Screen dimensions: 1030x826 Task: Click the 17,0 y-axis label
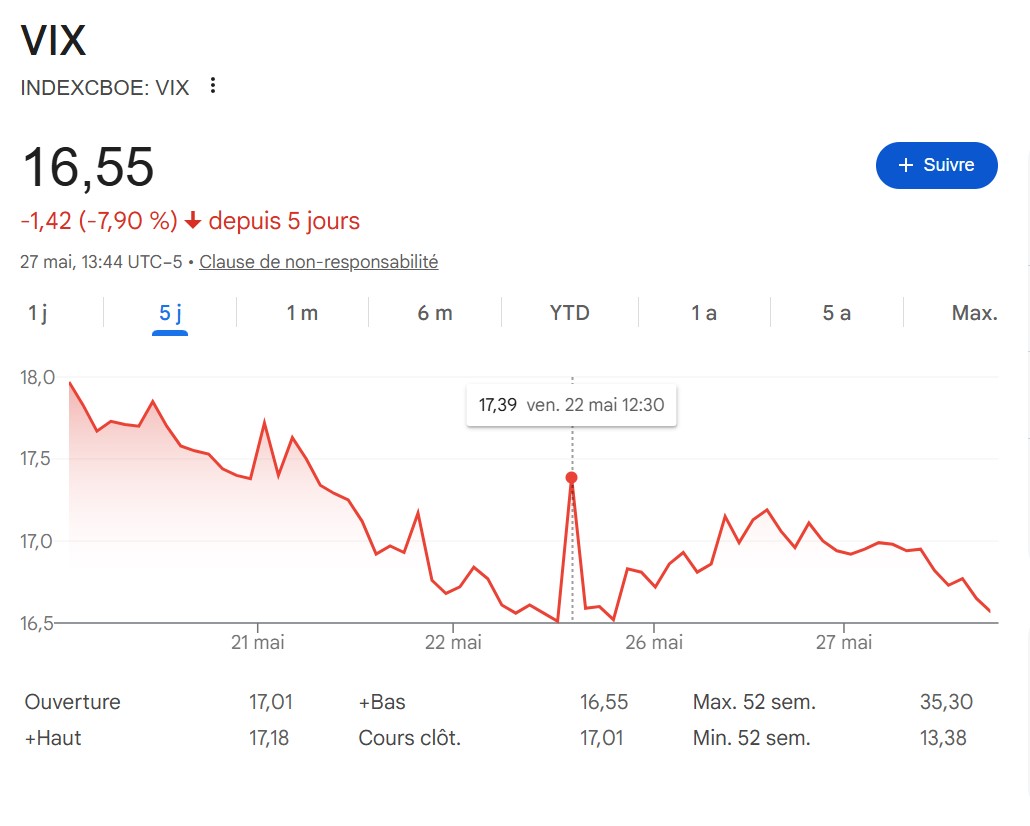coord(36,541)
